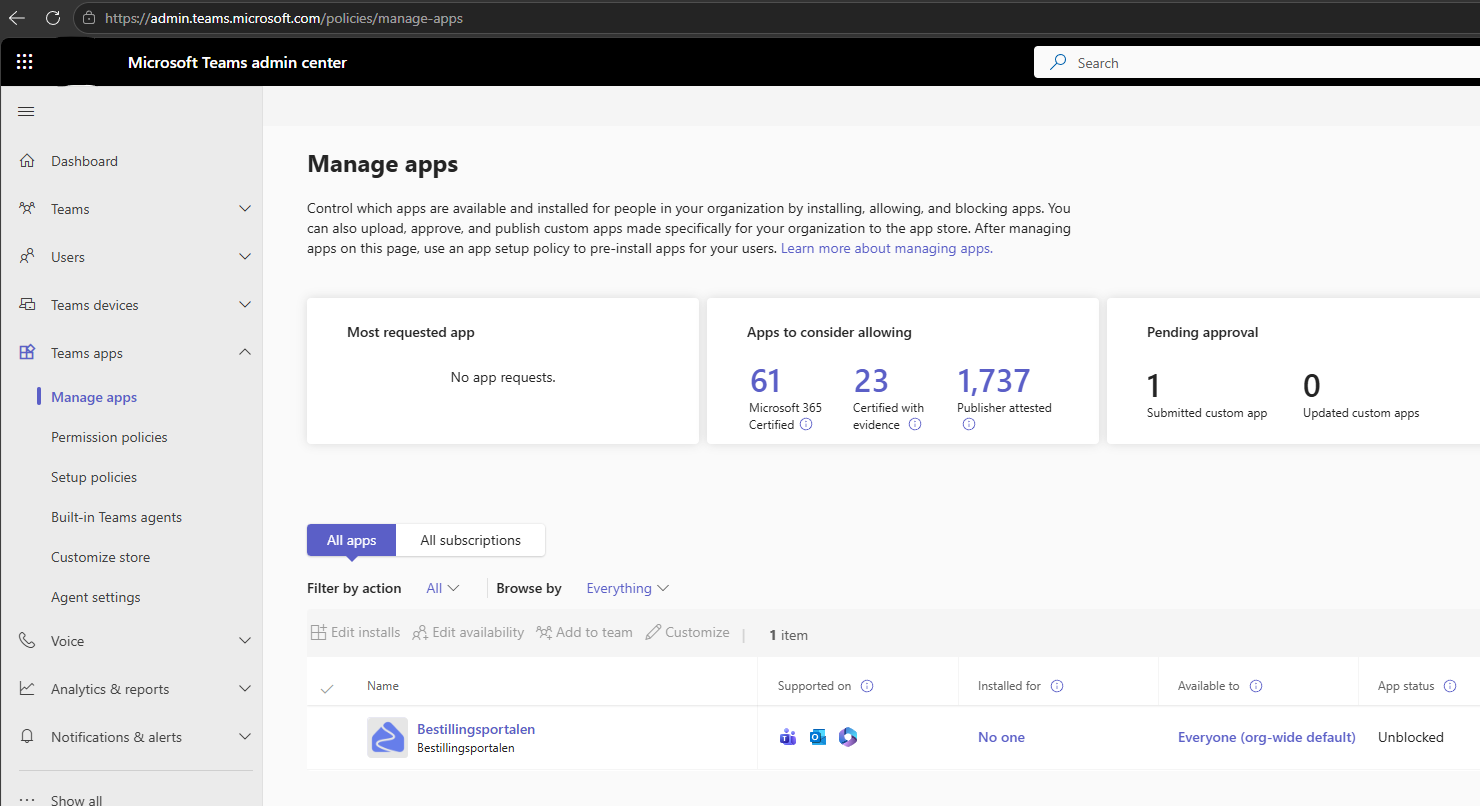
Task: Open the Bestillingsportalen app name link
Action: pyautogui.click(x=476, y=729)
